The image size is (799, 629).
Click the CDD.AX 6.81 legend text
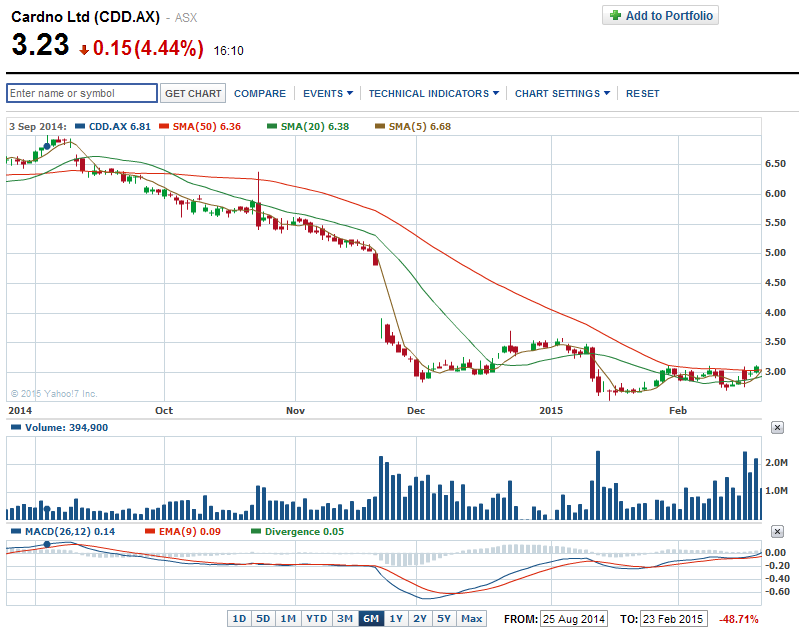point(120,126)
